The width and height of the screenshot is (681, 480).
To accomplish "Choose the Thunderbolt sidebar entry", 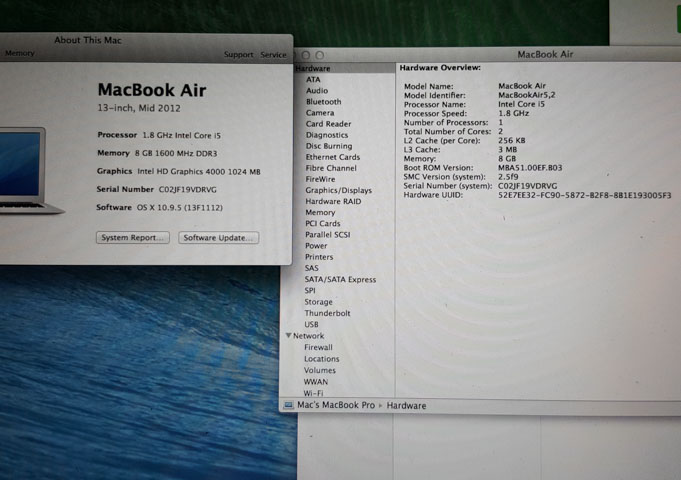I will pos(327,313).
